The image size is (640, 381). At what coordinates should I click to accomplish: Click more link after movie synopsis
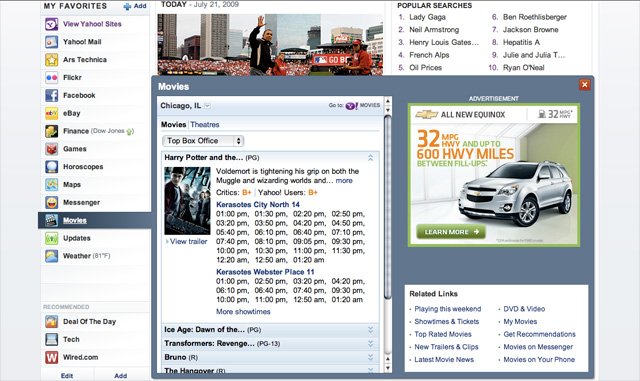tap(344, 180)
